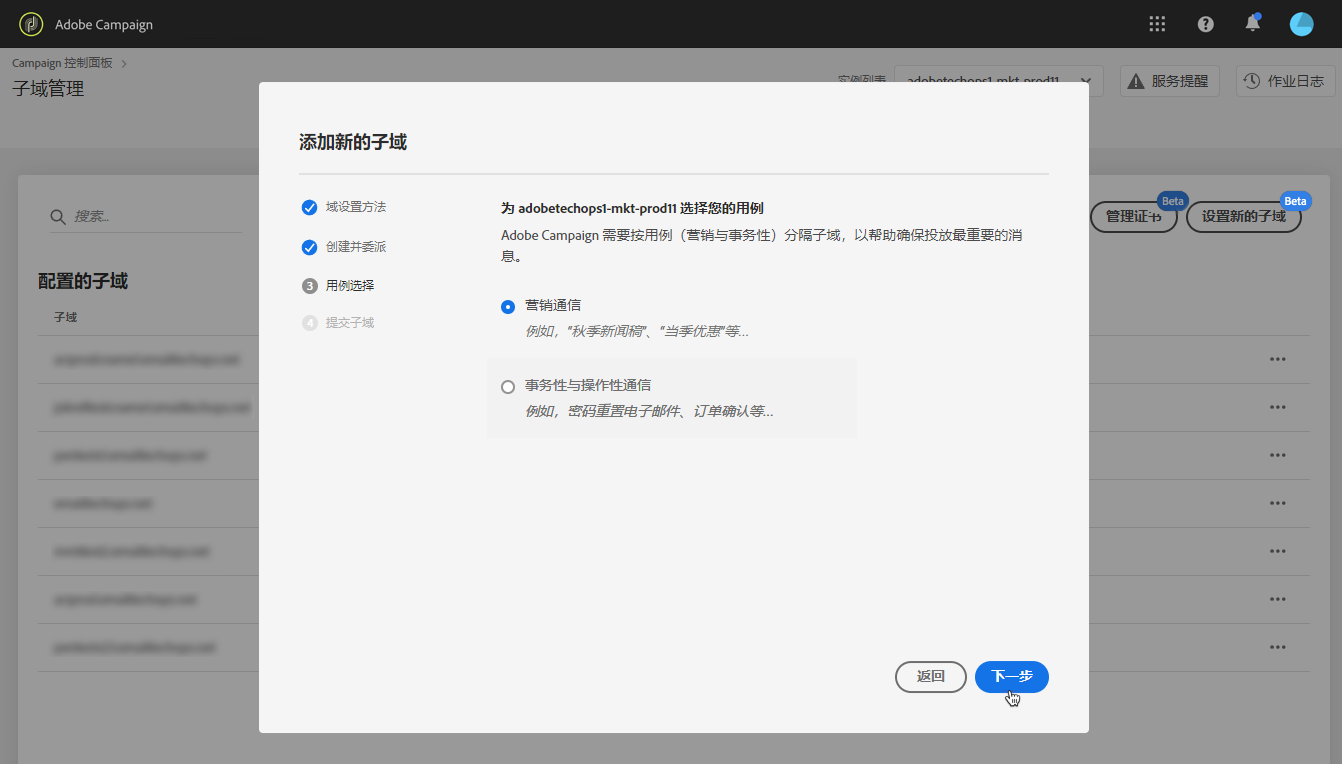Click the 子域 column header
The image size is (1342, 764).
[x=66, y=317]
